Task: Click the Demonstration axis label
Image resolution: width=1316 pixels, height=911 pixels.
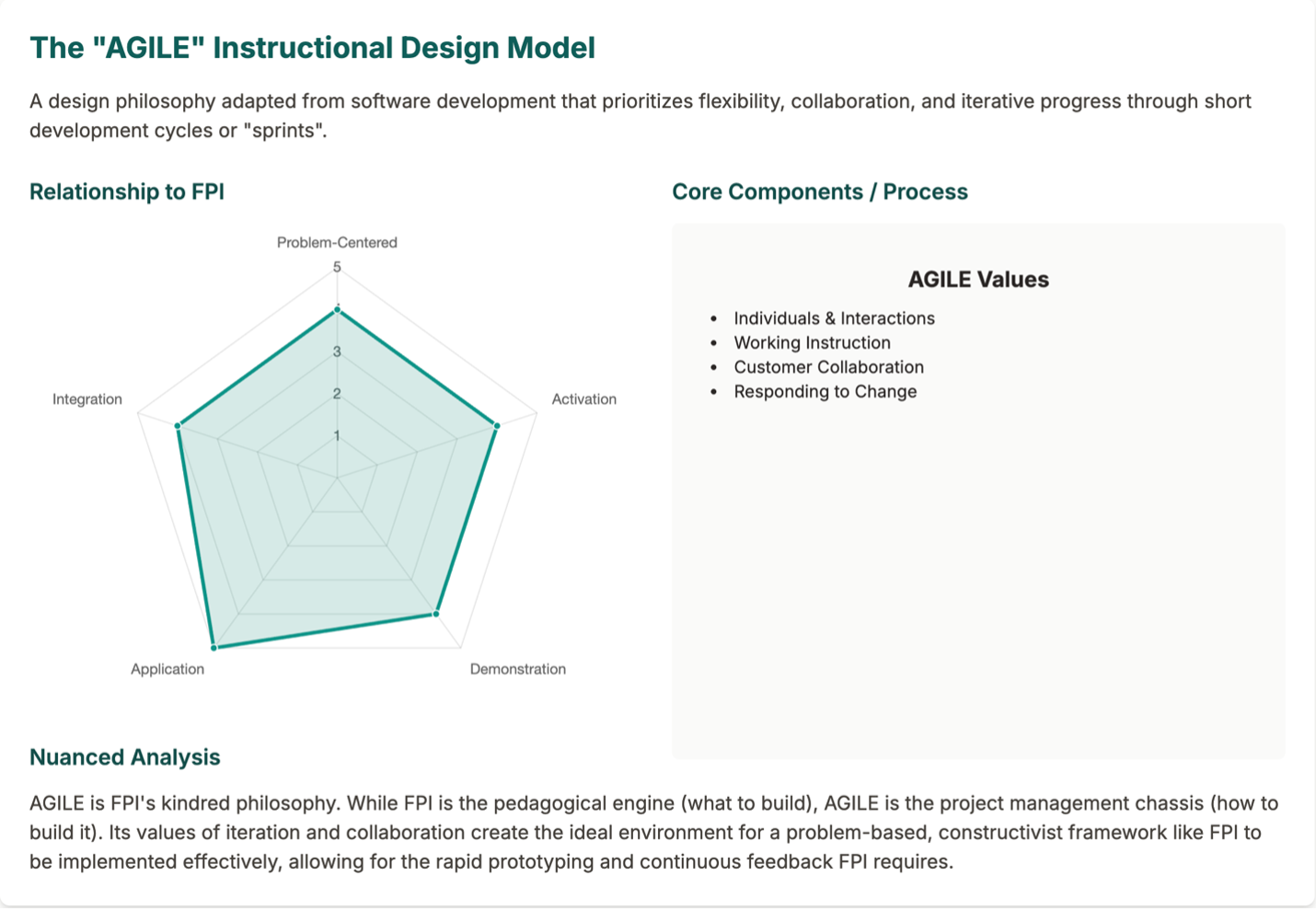Action: click(x=517, y=669)
